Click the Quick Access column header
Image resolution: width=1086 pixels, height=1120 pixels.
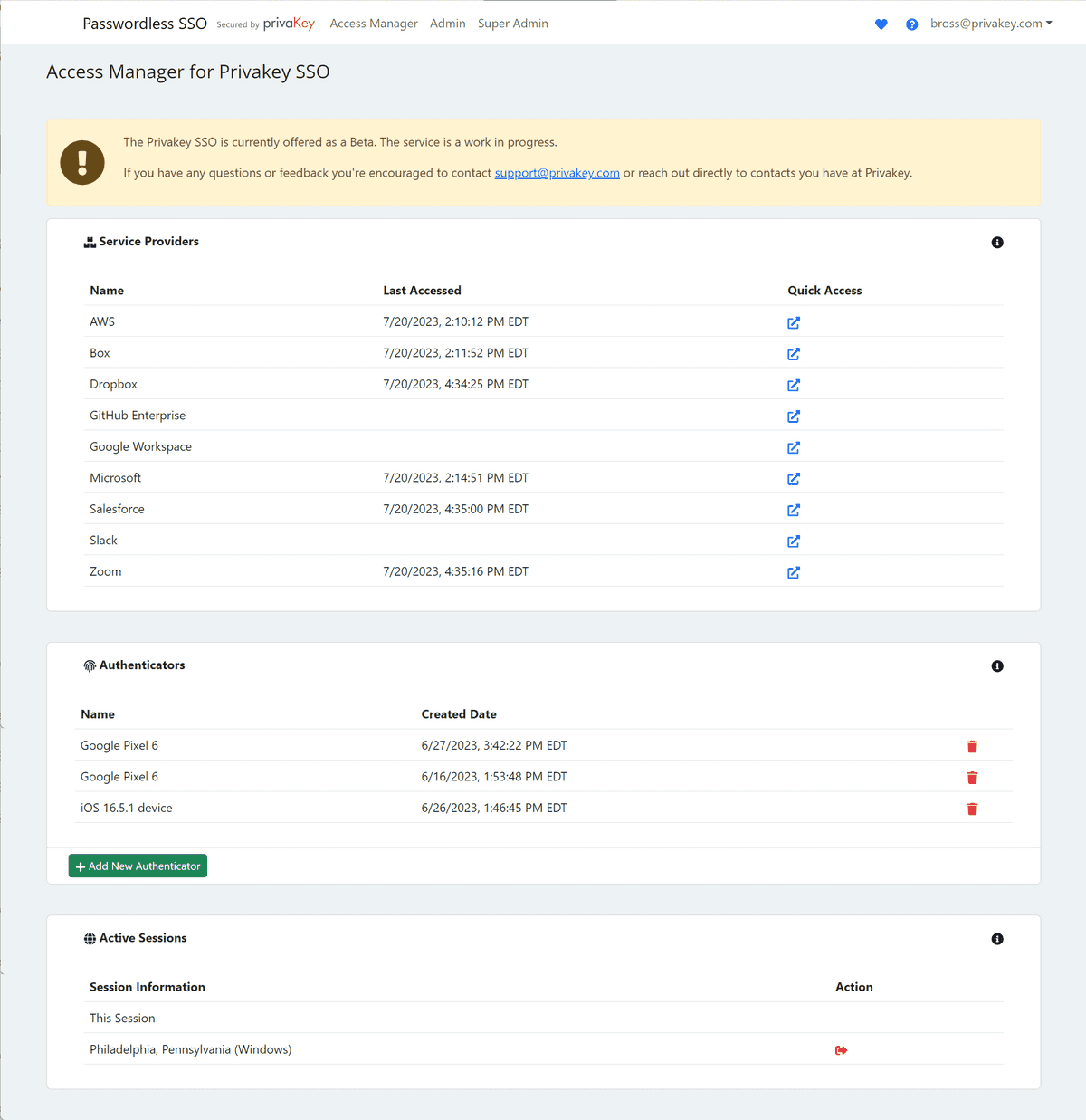point(824,291)
